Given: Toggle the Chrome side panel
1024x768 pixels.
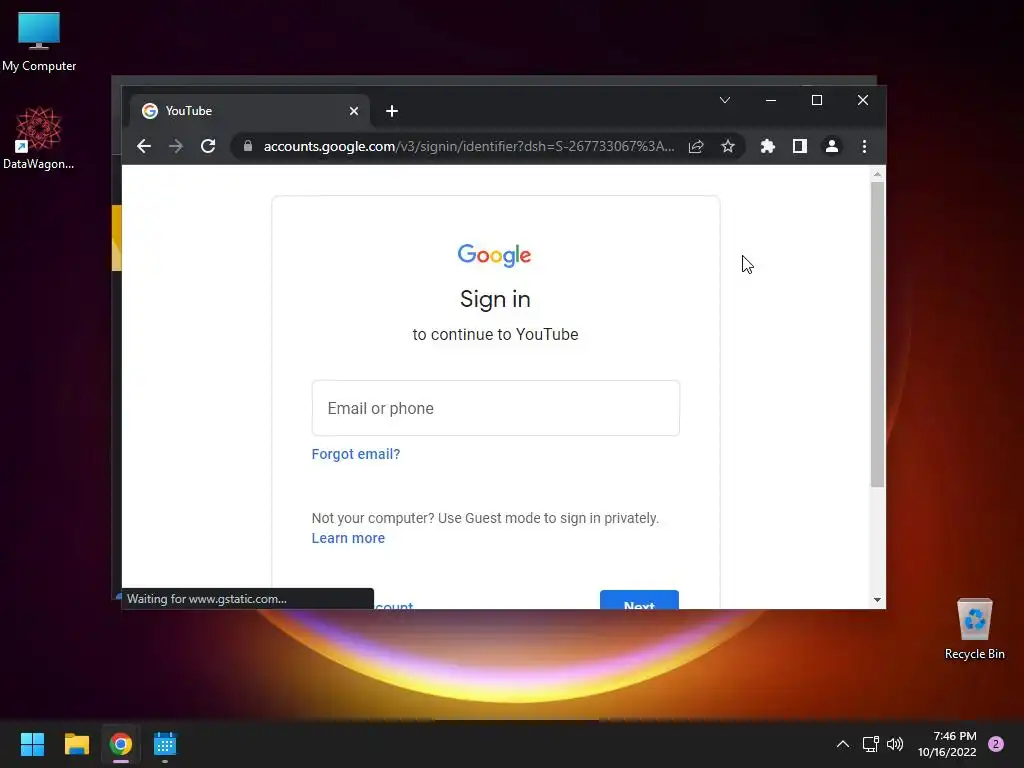Looking at the screenshot, I should pyautogui.click(x=799, y=146).
